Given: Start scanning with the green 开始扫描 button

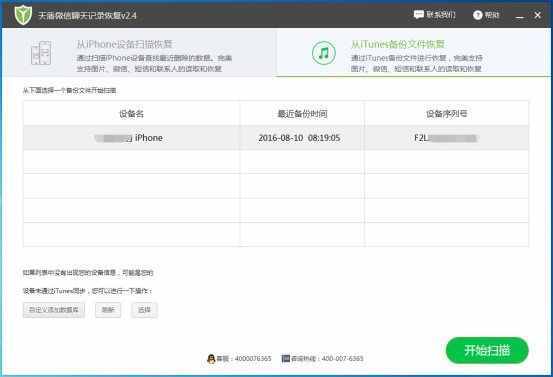Looking at the screenshot, I should pyautogui.click(x=487, y=350).
